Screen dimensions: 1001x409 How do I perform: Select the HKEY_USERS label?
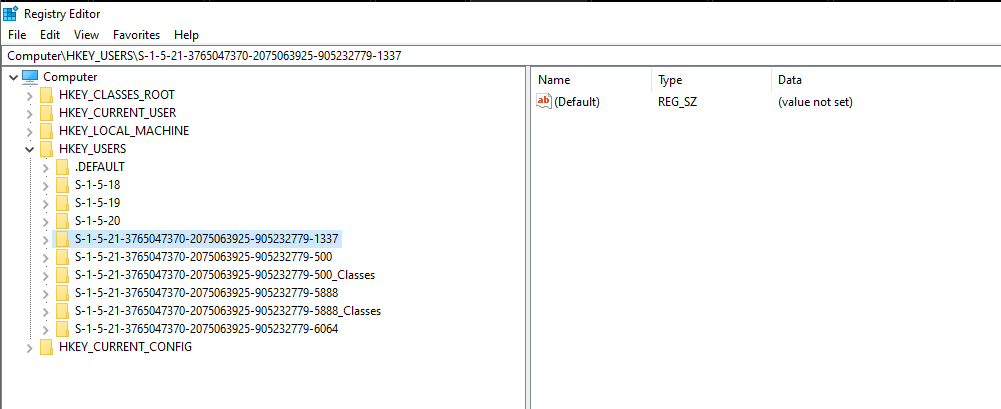tap(93, 149)
